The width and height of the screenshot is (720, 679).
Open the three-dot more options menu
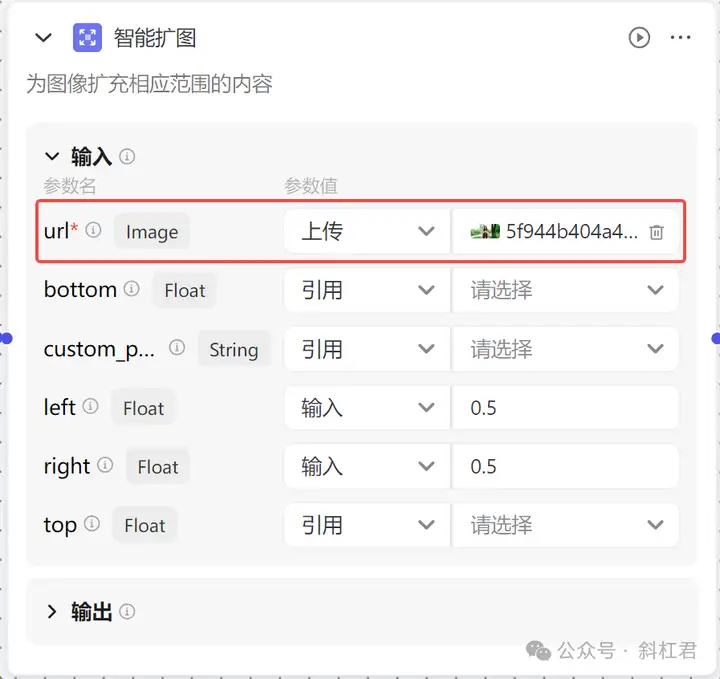(x=680, y=38)
